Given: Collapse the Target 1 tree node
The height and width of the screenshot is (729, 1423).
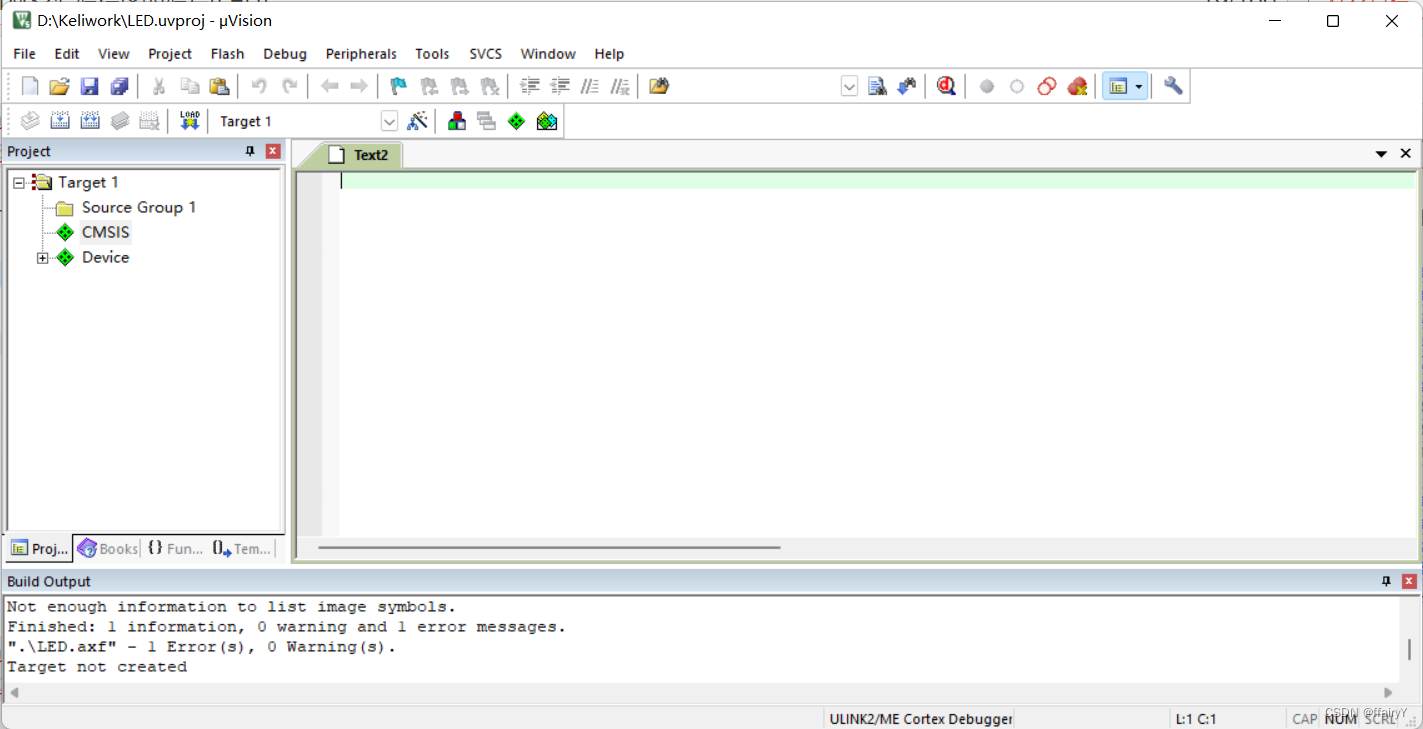Looking at the screenshot, I should 19,182.
